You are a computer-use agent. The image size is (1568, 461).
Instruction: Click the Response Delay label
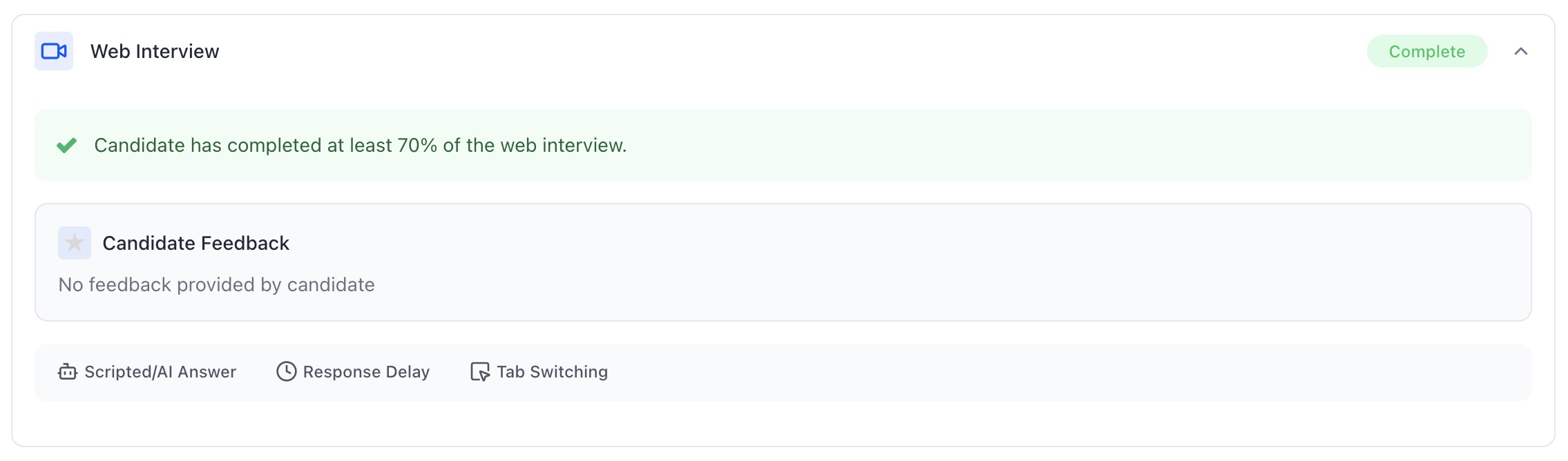[x=366, y=372]
